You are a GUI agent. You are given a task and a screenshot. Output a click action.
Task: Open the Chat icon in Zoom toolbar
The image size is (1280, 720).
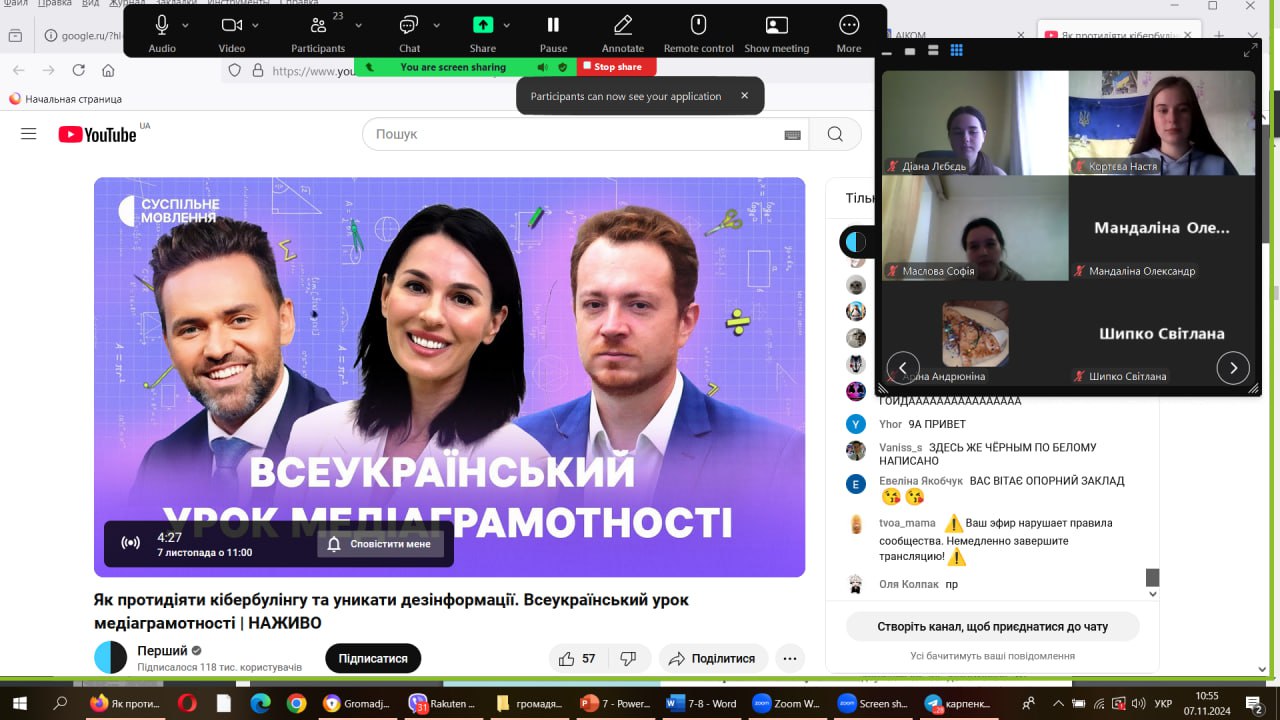point(409,25)
